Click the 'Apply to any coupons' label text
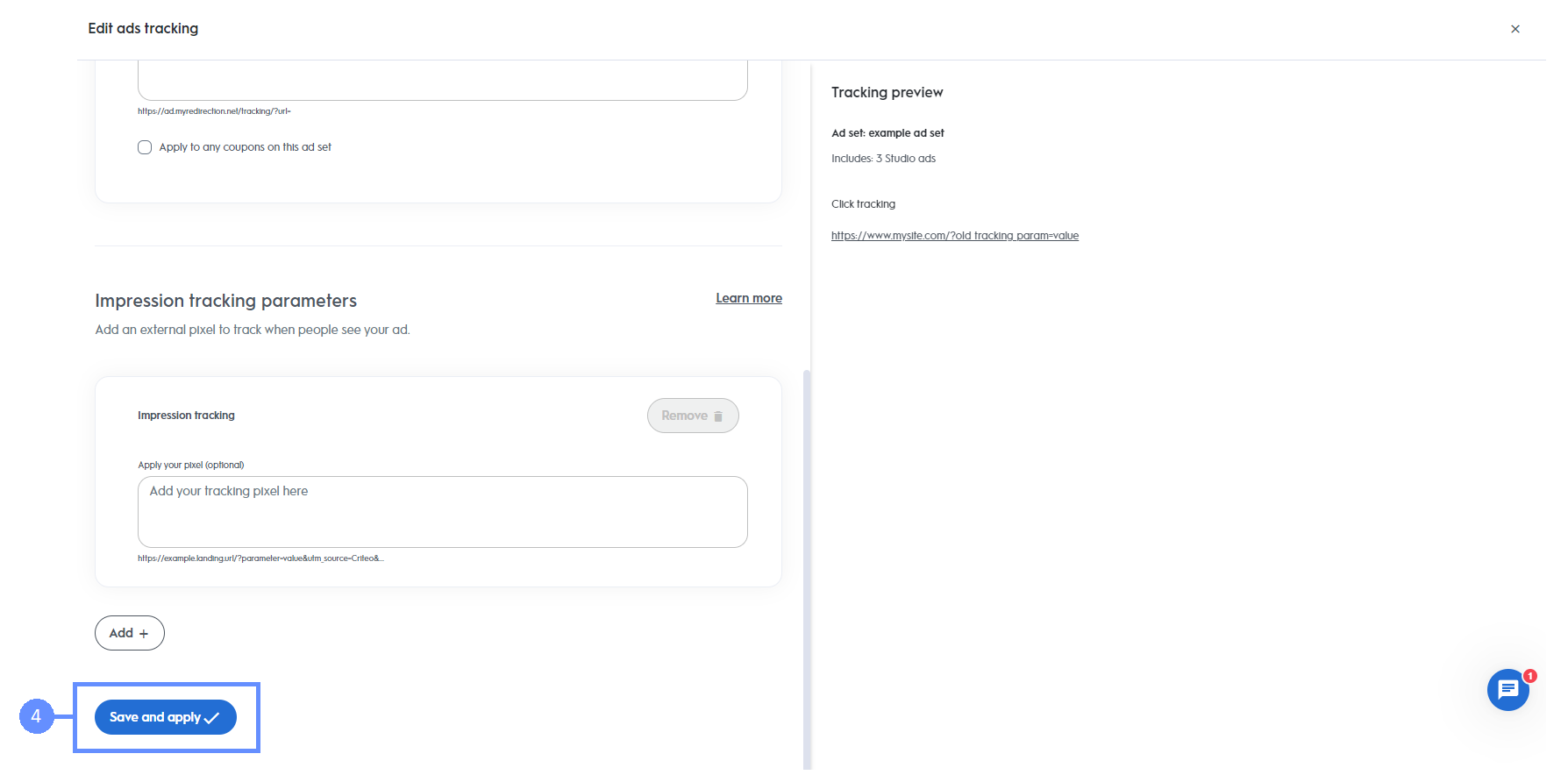 pos(245,147)
